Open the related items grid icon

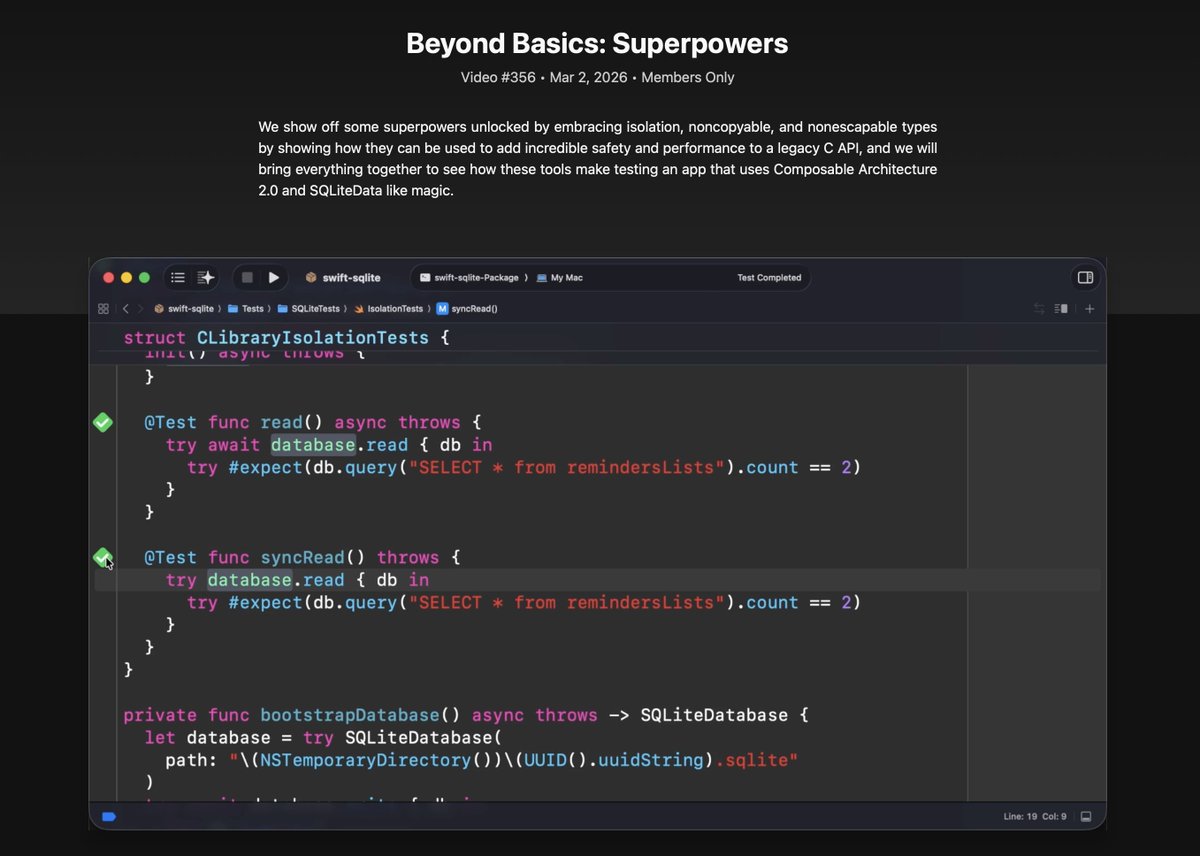click(x=103, y=309)
